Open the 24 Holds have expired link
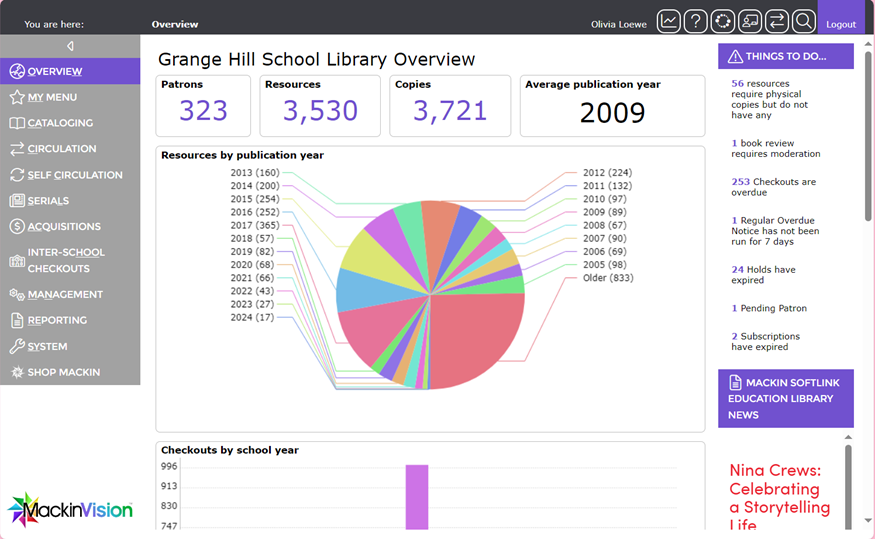The height and width of the screenshot is (539, 875). coord(763,275)
